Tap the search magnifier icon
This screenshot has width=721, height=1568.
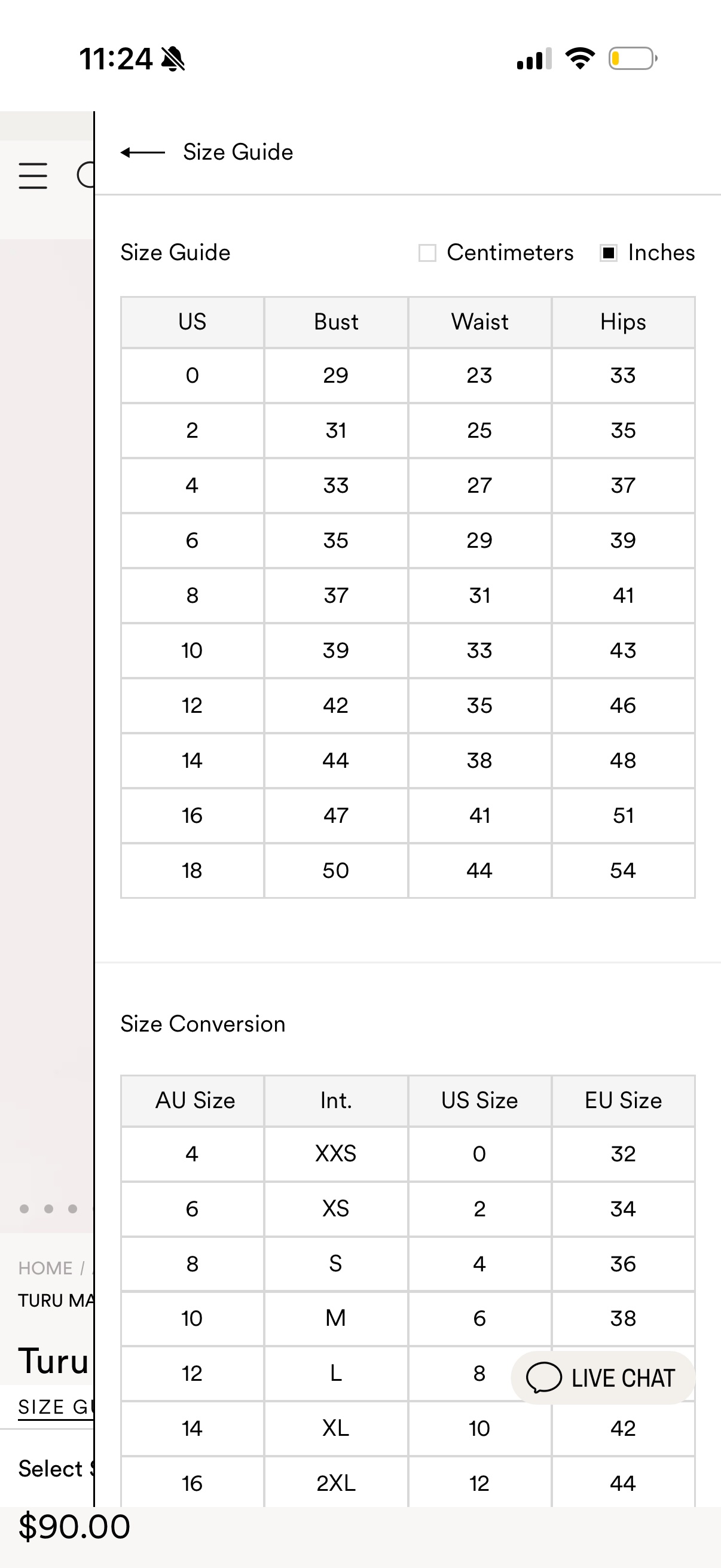85,175
